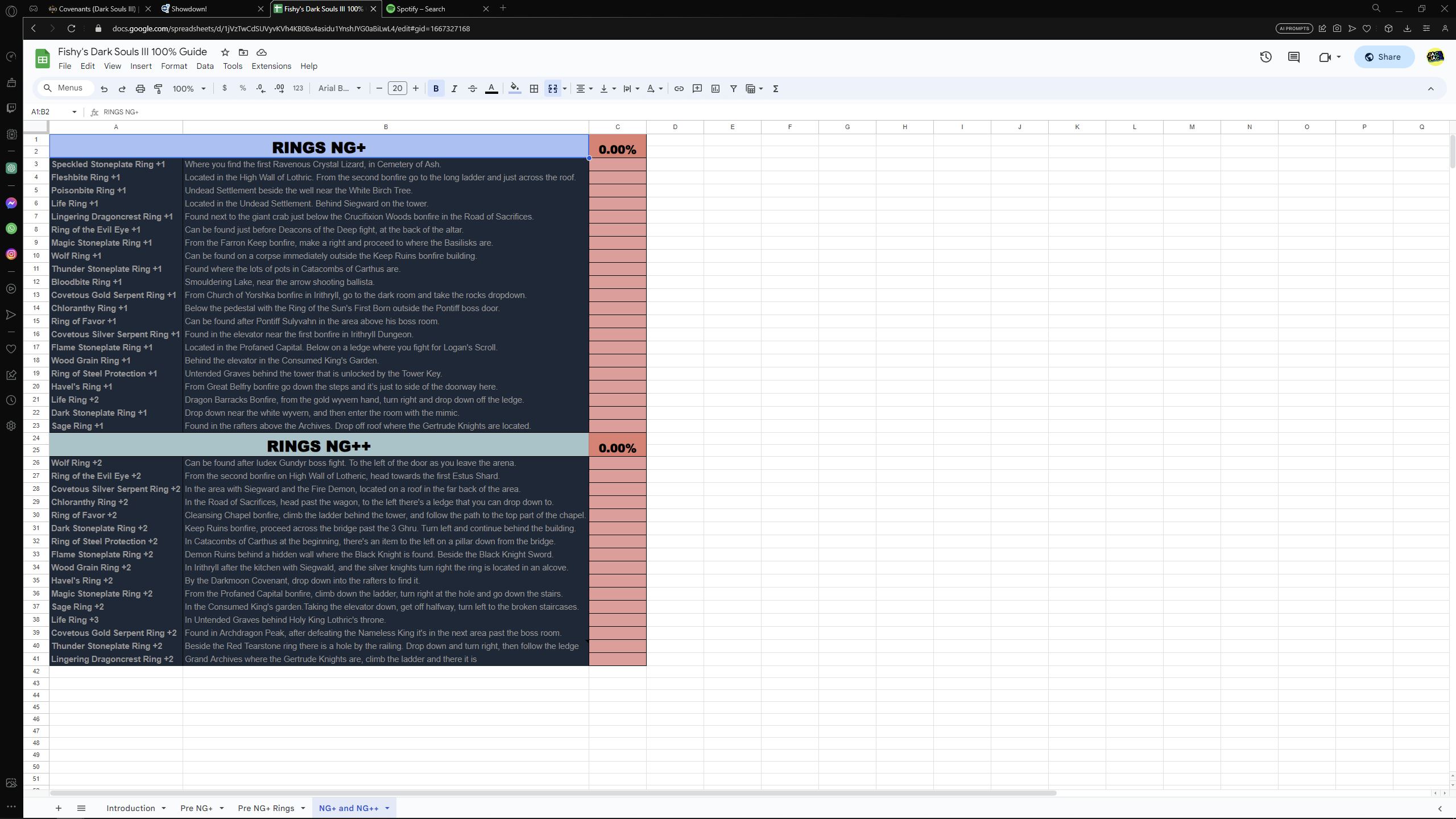
Task: Click the paint format icon
Action: 159,89
